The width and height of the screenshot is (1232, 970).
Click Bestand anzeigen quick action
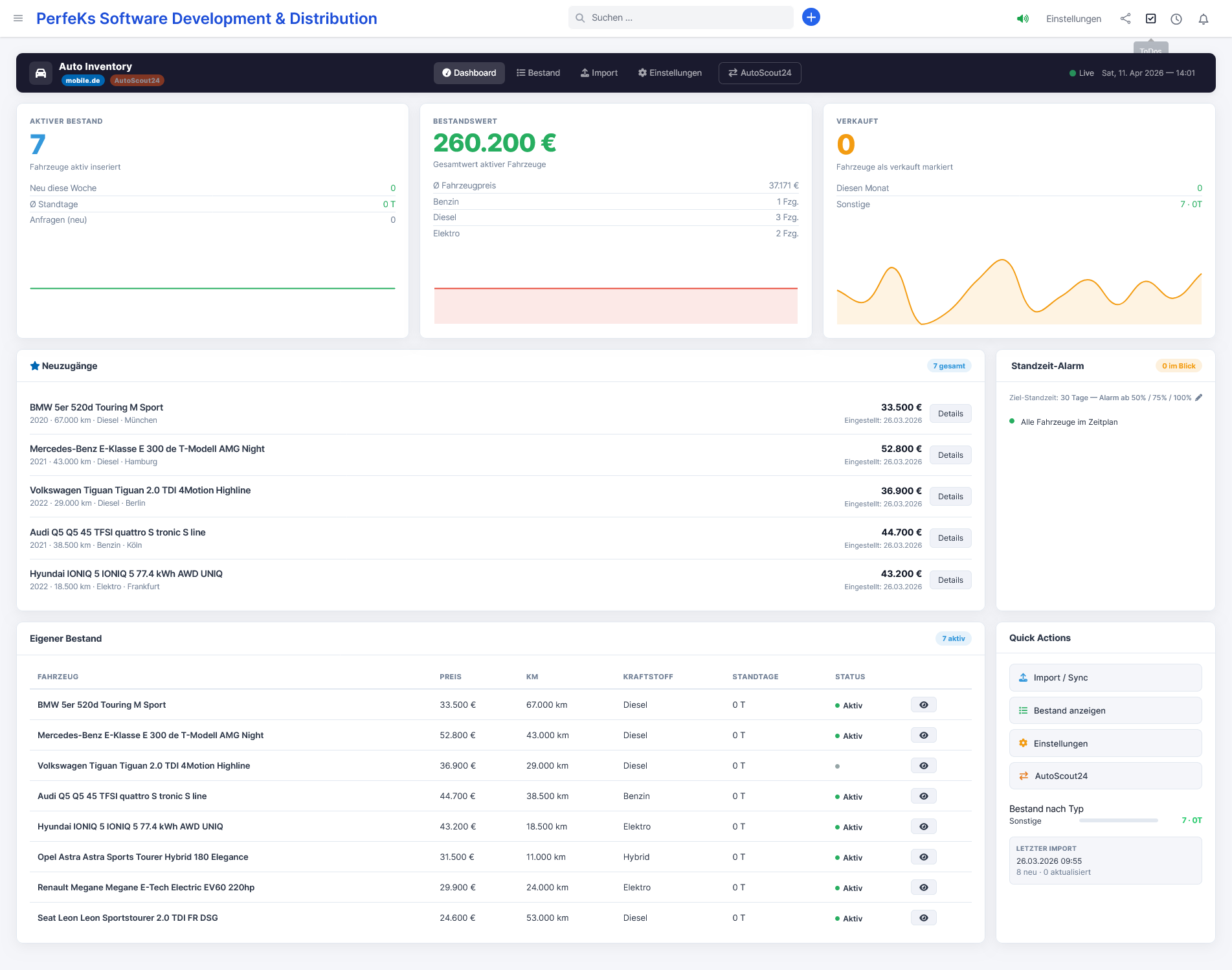[x=1105, y=711]
